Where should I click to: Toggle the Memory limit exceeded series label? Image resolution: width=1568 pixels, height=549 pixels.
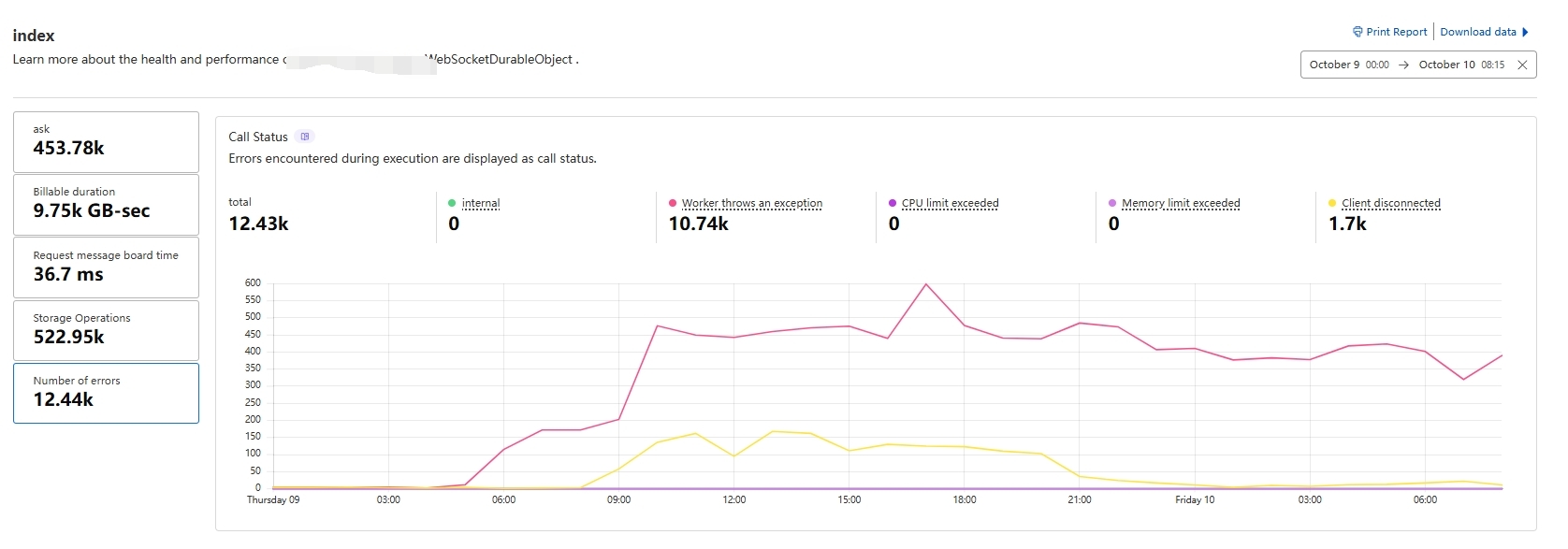click(x=1181, y=203)
